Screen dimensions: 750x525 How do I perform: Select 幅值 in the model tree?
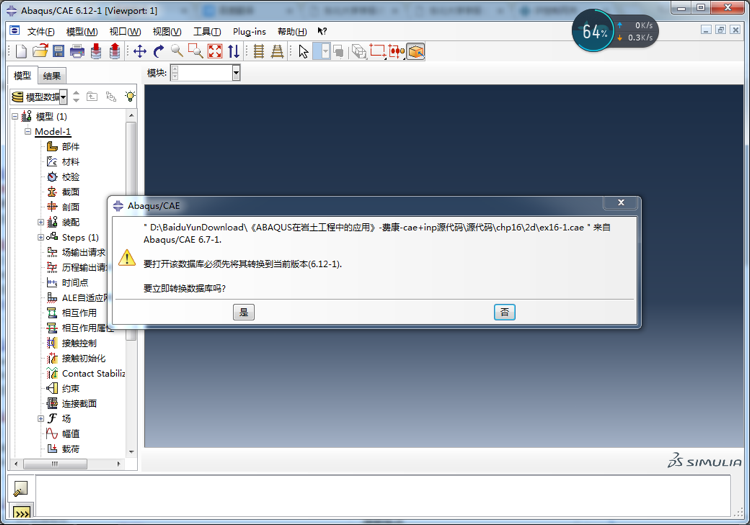[70, 434]
